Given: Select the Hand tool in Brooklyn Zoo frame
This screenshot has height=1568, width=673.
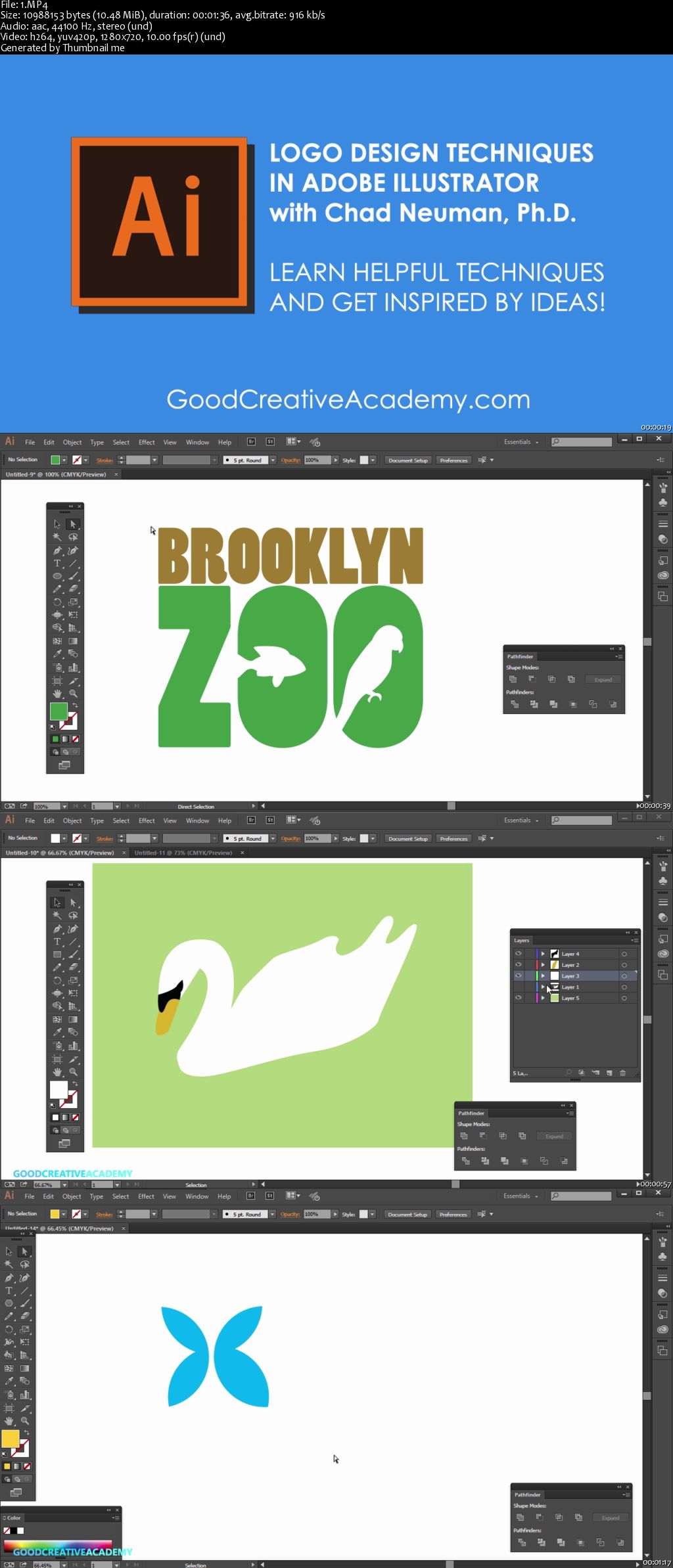Looking at the screenshot, I should coord(57,694).
